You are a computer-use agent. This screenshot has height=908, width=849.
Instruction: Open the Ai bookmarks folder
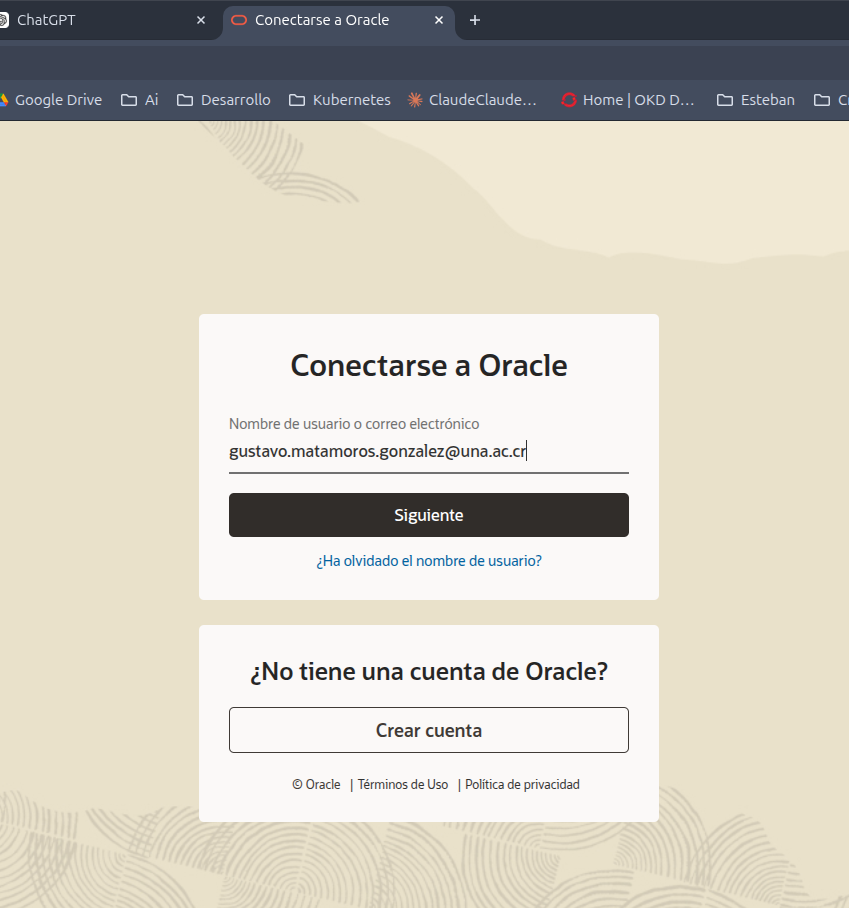click(x=139, y=100)
